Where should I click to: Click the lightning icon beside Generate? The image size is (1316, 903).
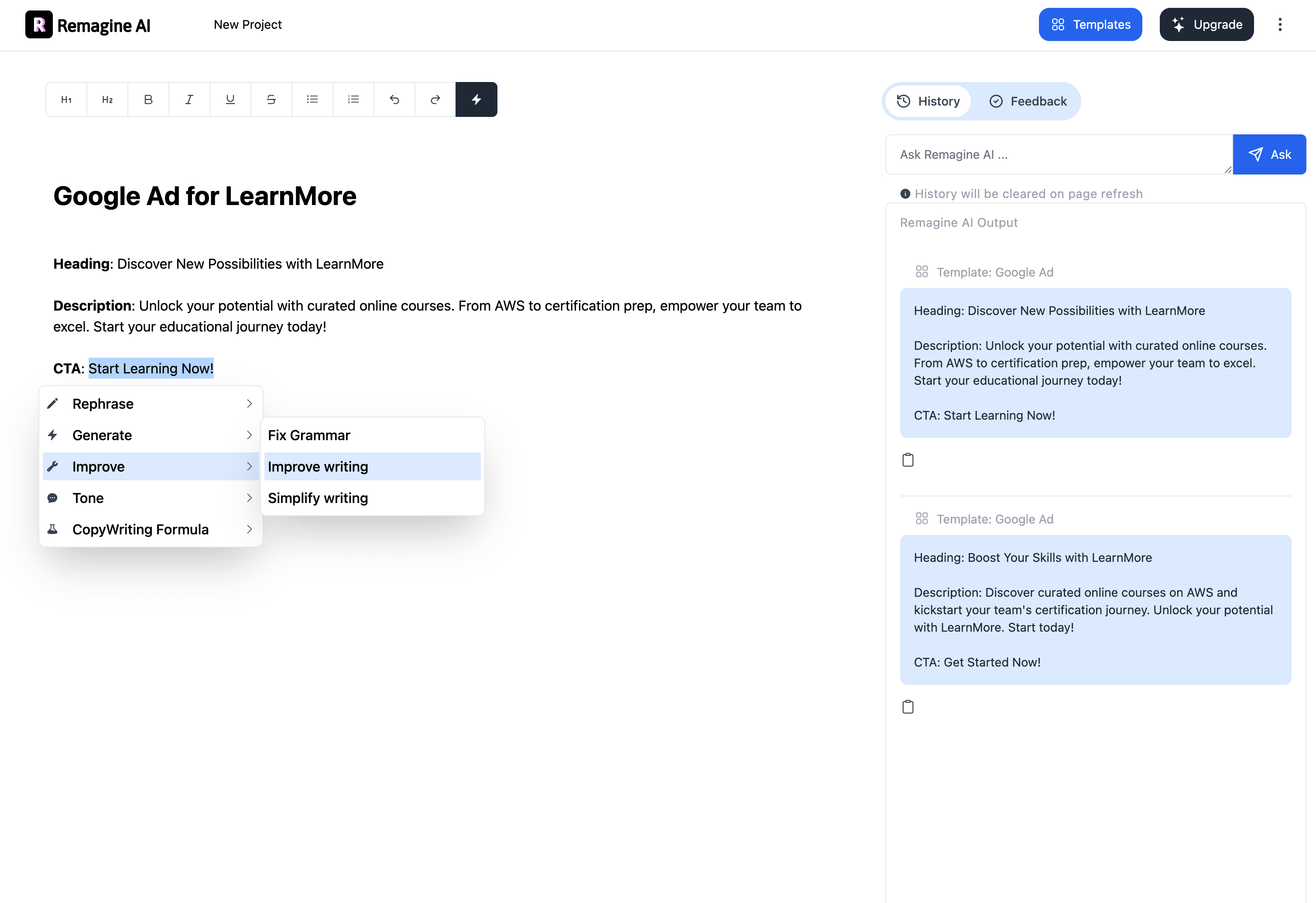pos(53,435)
